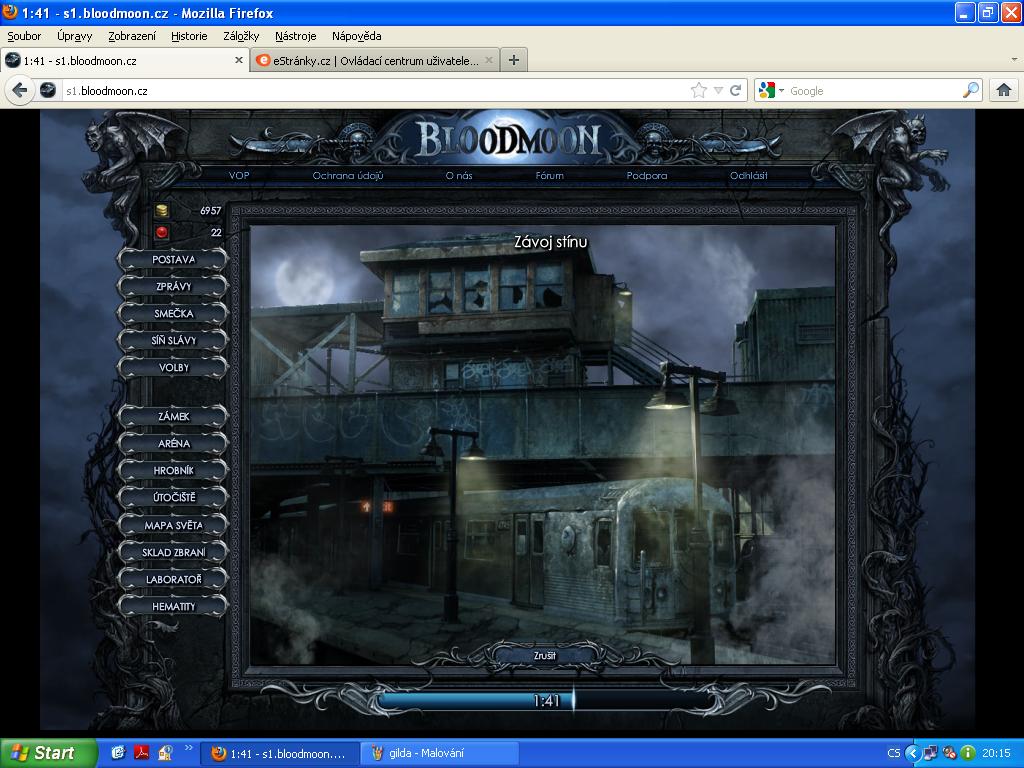Close the eStránky.cz tab
The width and height of the screenshot is (1024, 768).
pyautogui.click(x=488, y=60)
